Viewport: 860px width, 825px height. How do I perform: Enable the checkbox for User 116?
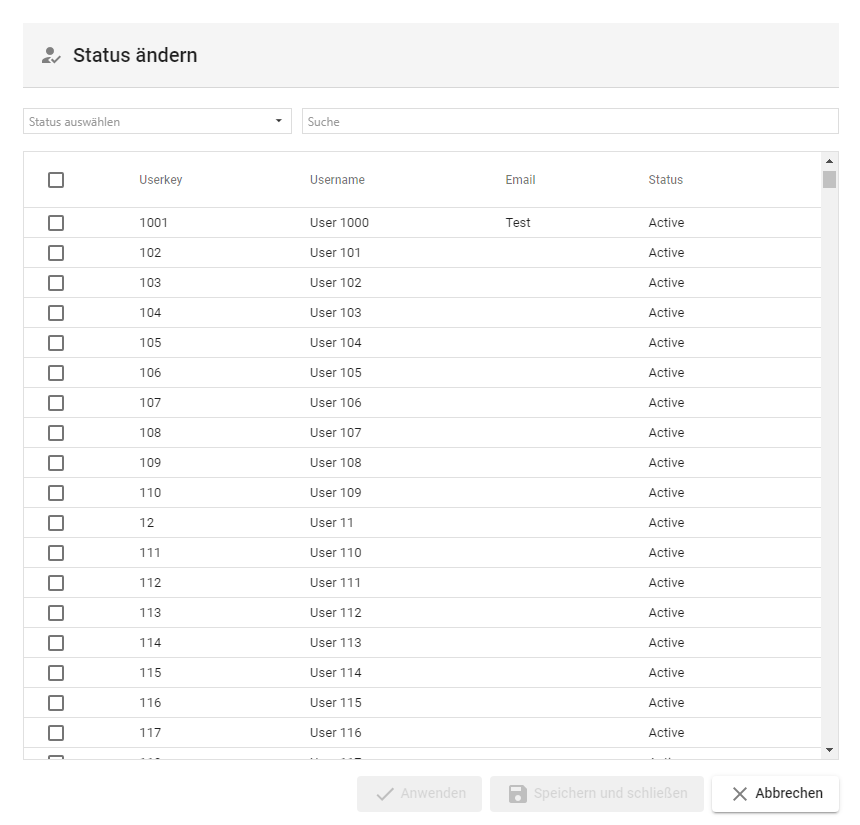tap(56, 733)
